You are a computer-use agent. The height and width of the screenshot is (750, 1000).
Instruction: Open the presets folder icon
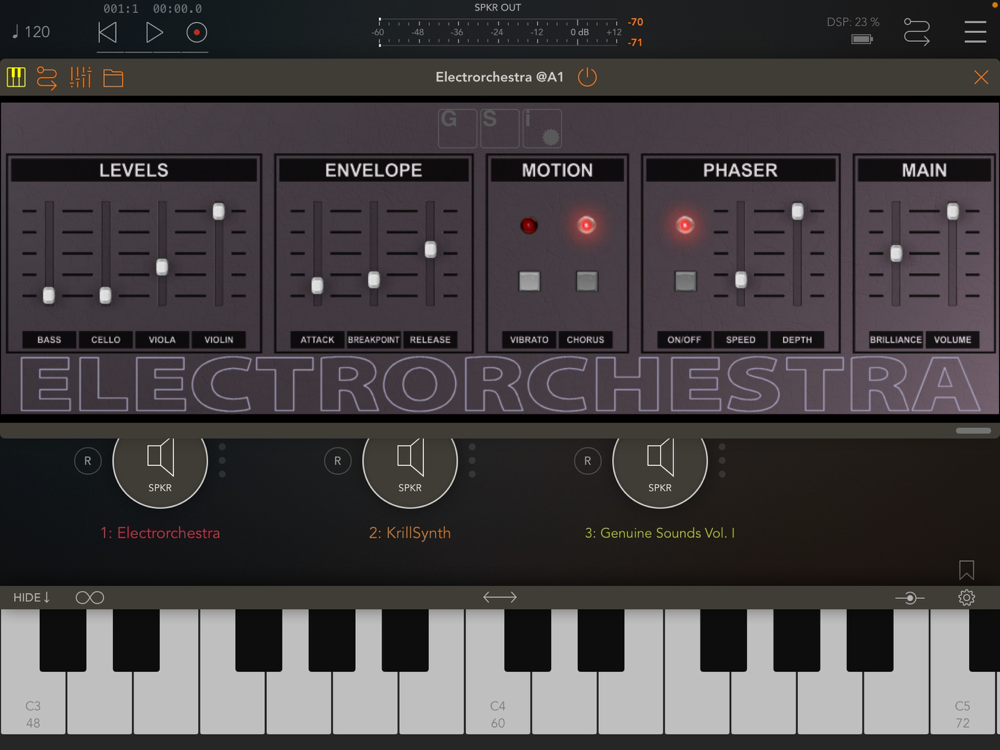click(x=114, y=78)
